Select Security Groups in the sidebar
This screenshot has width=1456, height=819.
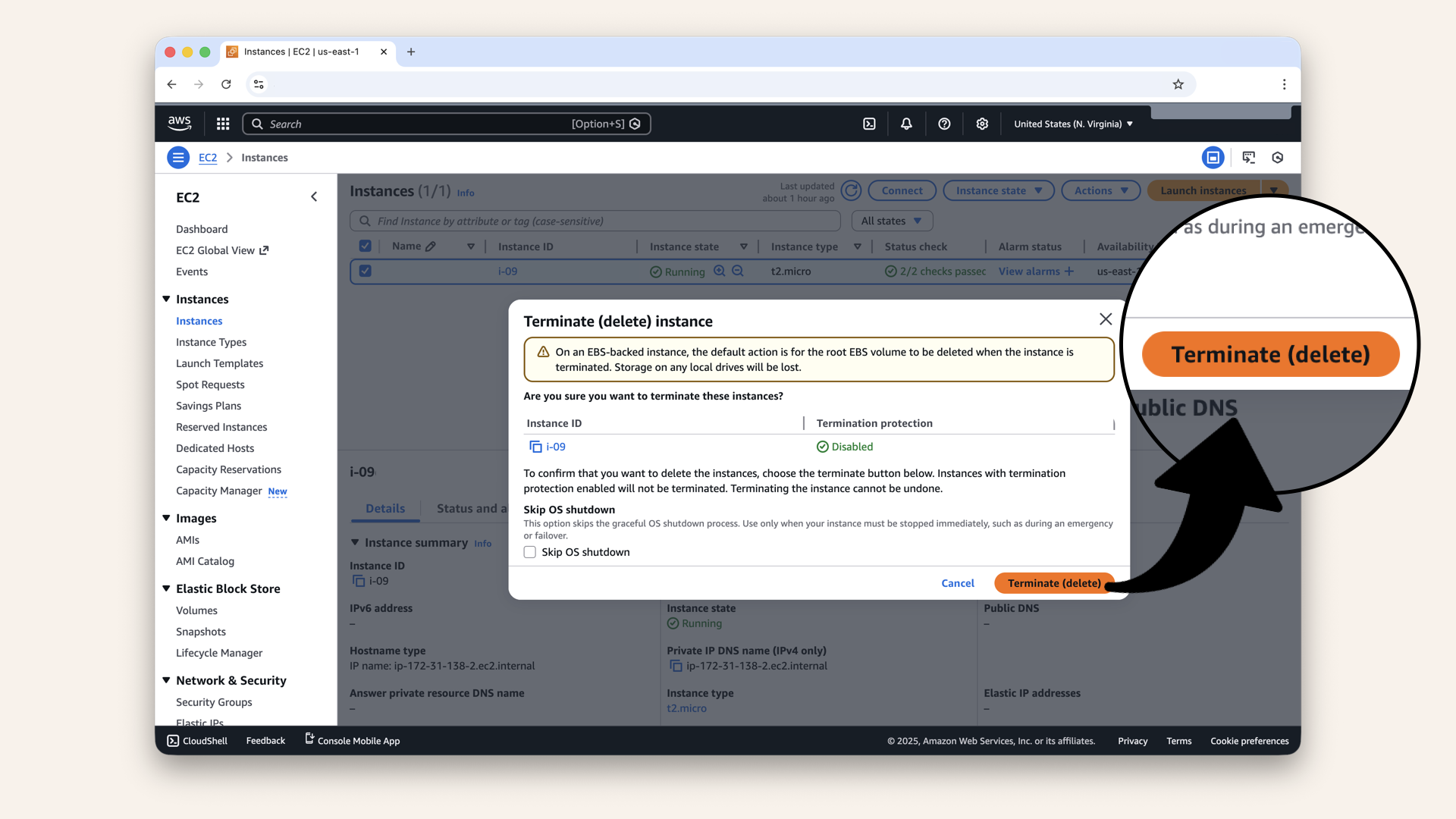click(214, 702)
